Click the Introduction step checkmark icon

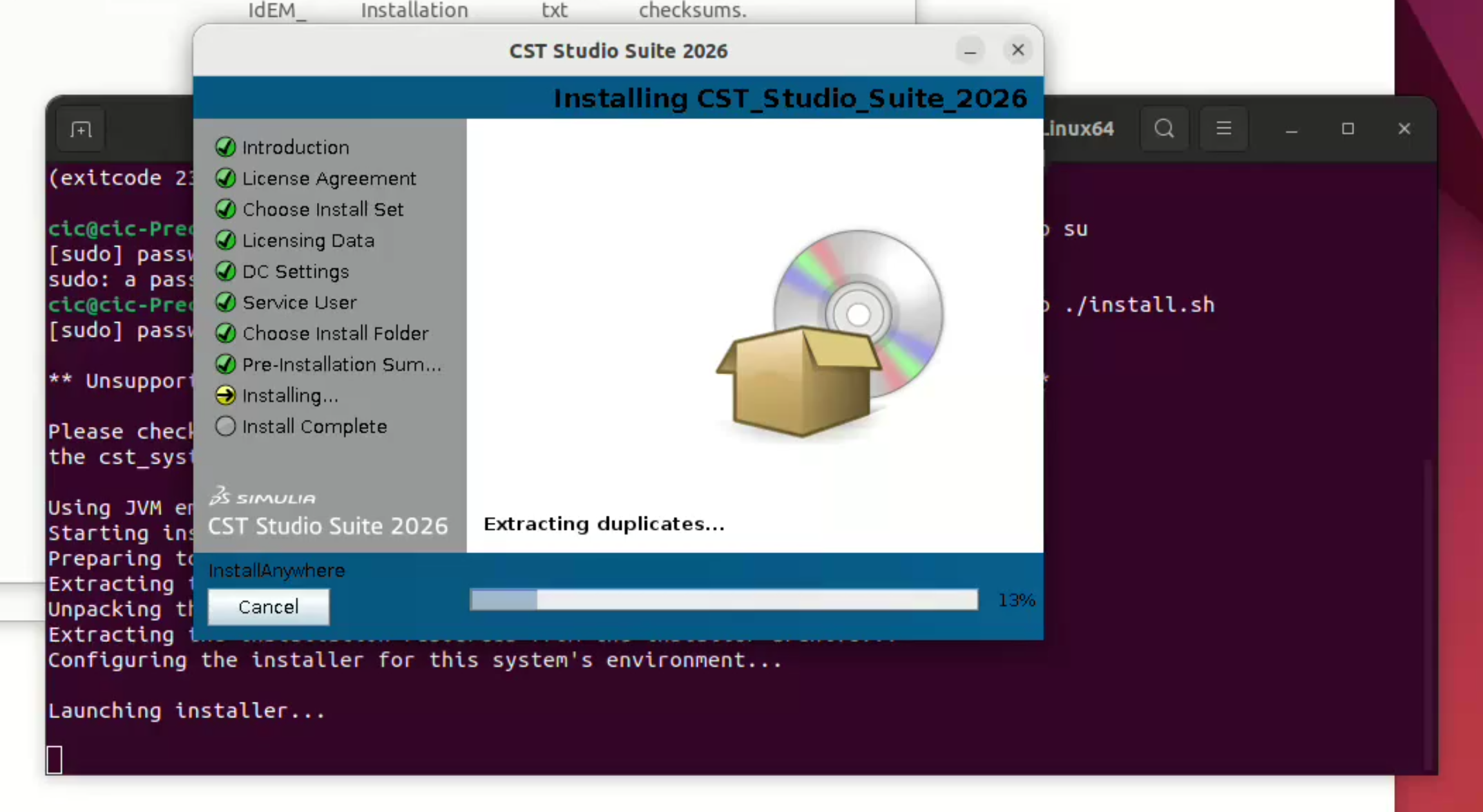pos(225,147)
